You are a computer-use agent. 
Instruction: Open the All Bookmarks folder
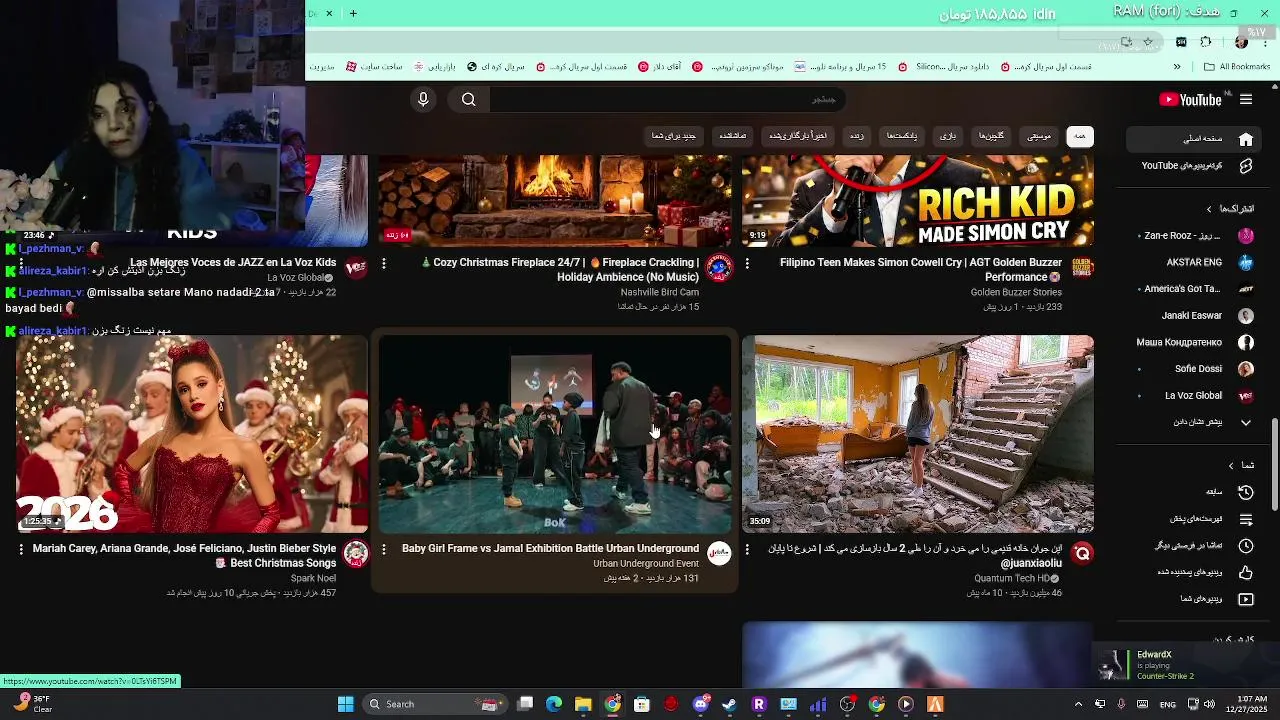[1237, 67]
